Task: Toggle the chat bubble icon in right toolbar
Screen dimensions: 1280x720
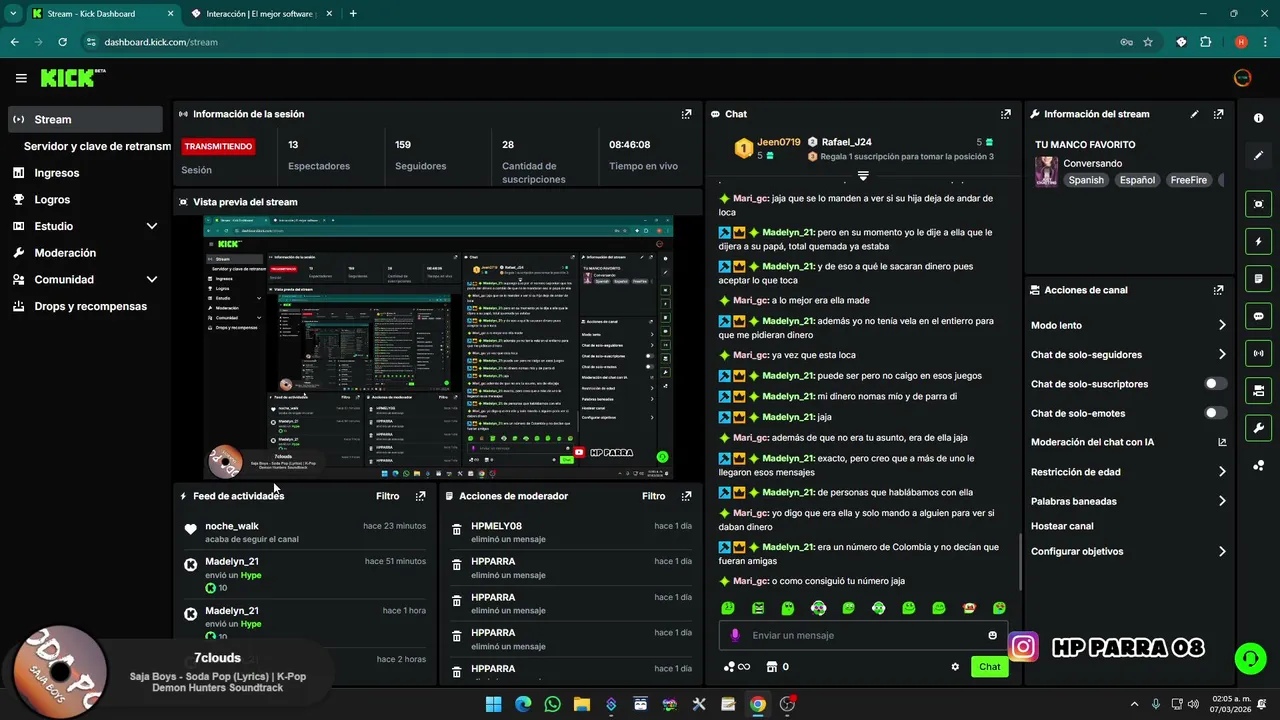Action: tap(1258, 316)
